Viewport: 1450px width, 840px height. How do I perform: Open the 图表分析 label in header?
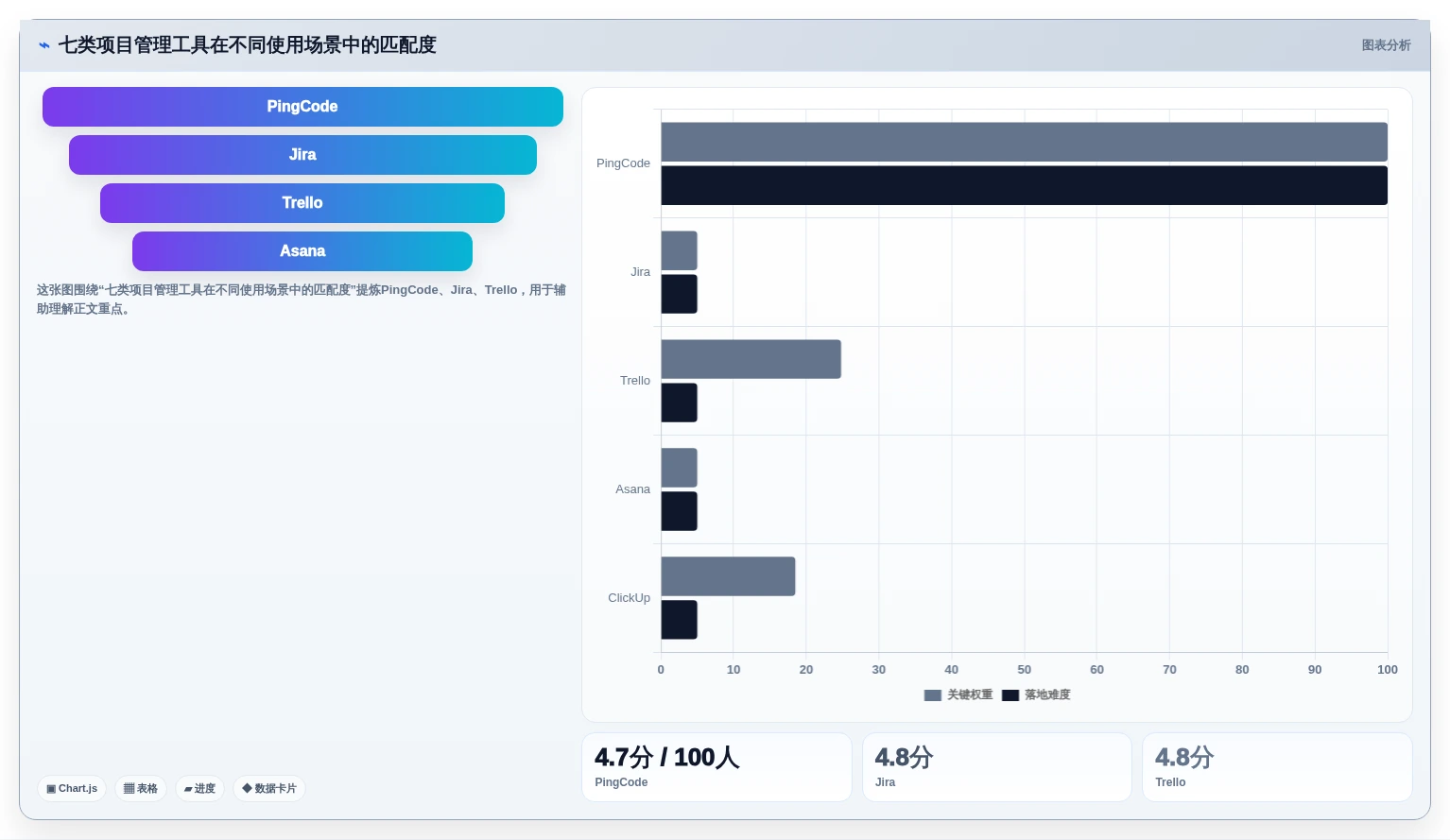(1386, 45)
